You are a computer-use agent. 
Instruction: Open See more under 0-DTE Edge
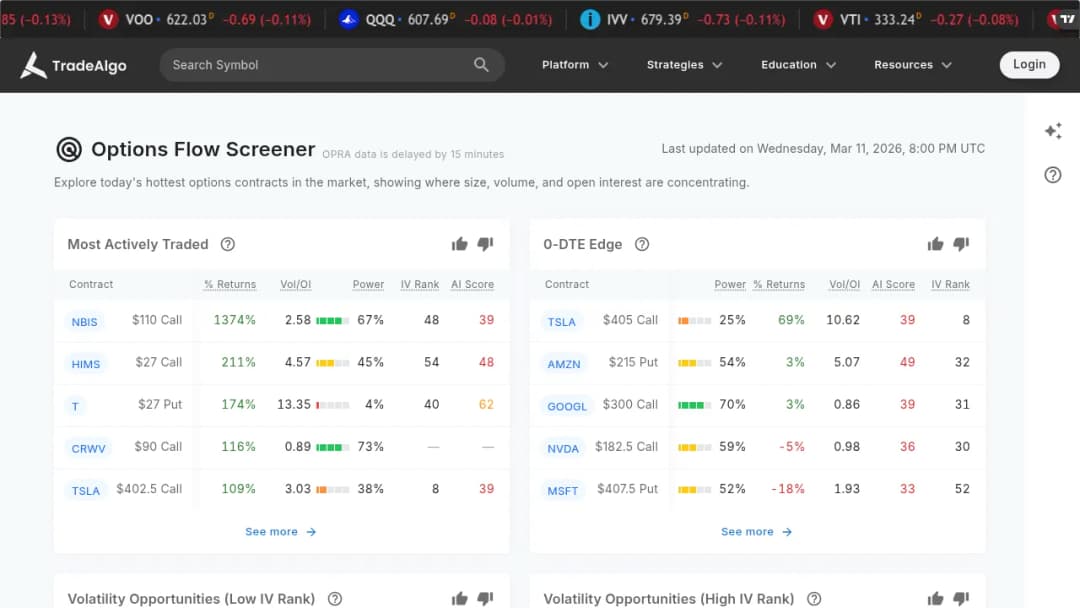tap(756, 532)
